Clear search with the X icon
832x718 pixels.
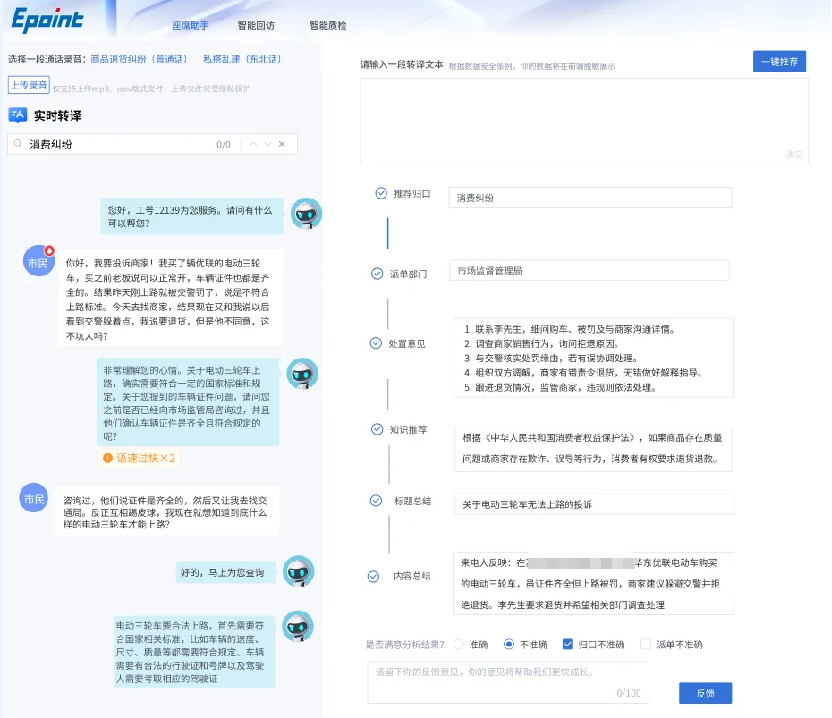click(x=282, y=144)
